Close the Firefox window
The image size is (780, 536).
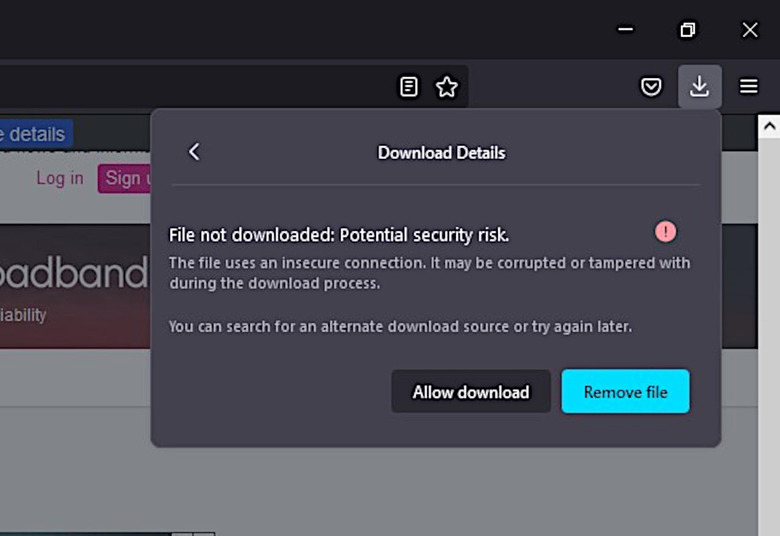coord(750,30)
